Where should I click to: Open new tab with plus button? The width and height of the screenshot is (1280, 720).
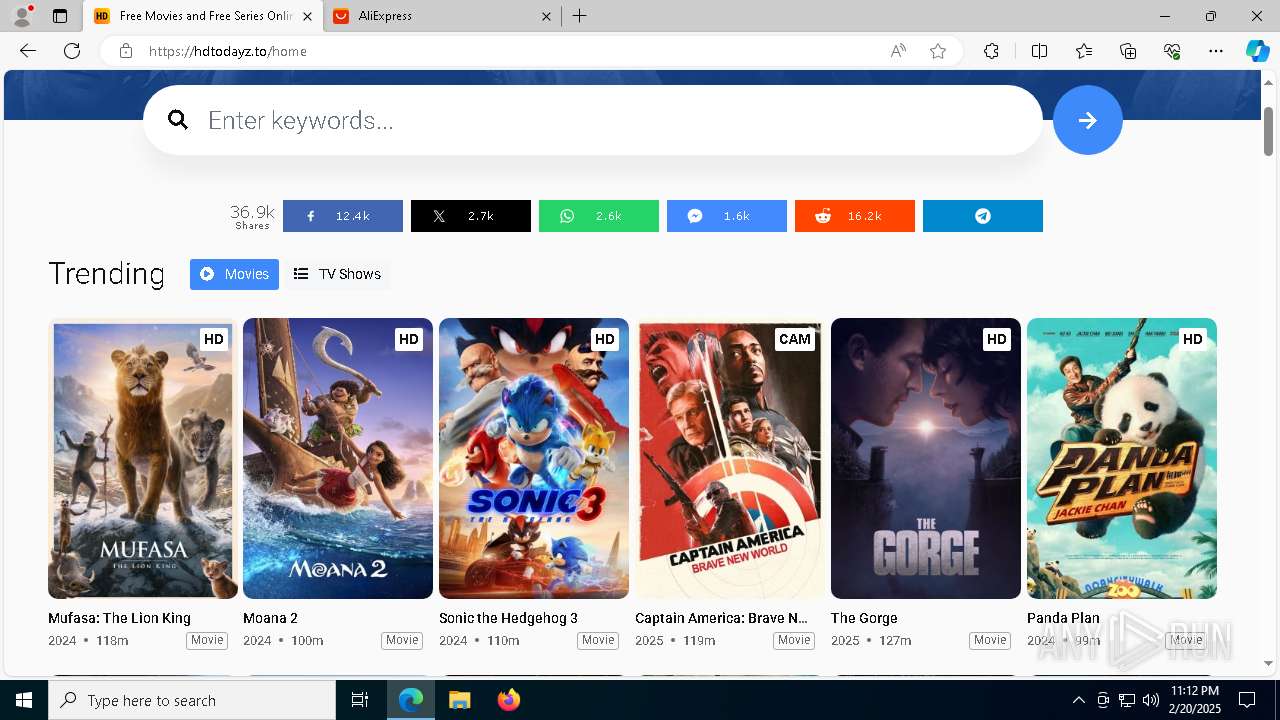(580, 16)
